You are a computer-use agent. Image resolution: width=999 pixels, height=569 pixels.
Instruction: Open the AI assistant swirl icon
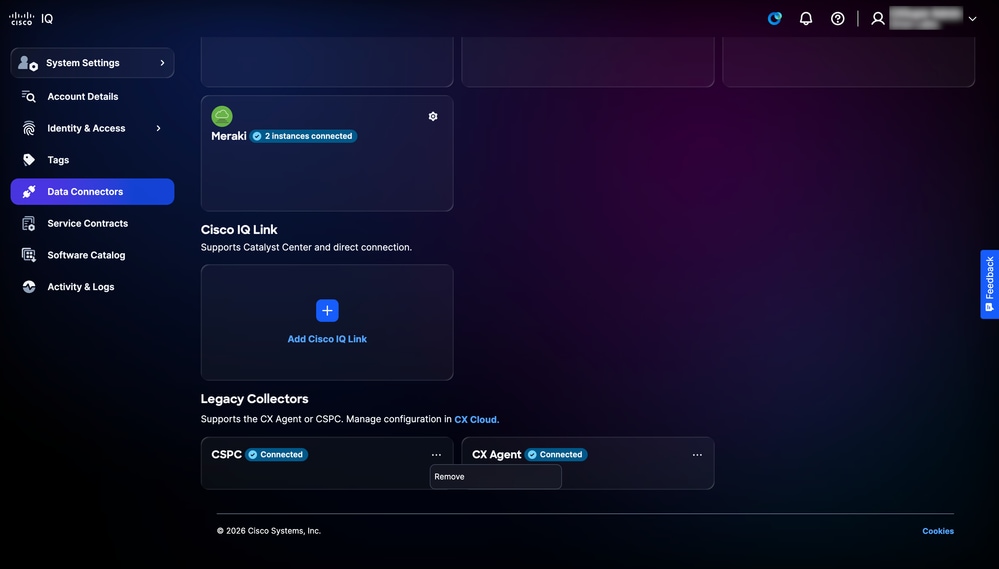[775, 18]
